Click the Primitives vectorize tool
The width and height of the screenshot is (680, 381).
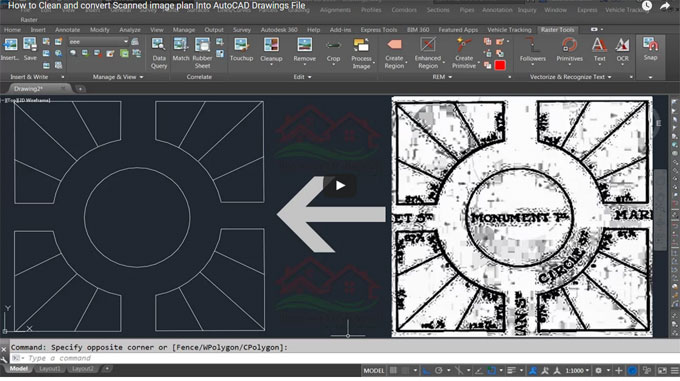click(x=569, y=49)
